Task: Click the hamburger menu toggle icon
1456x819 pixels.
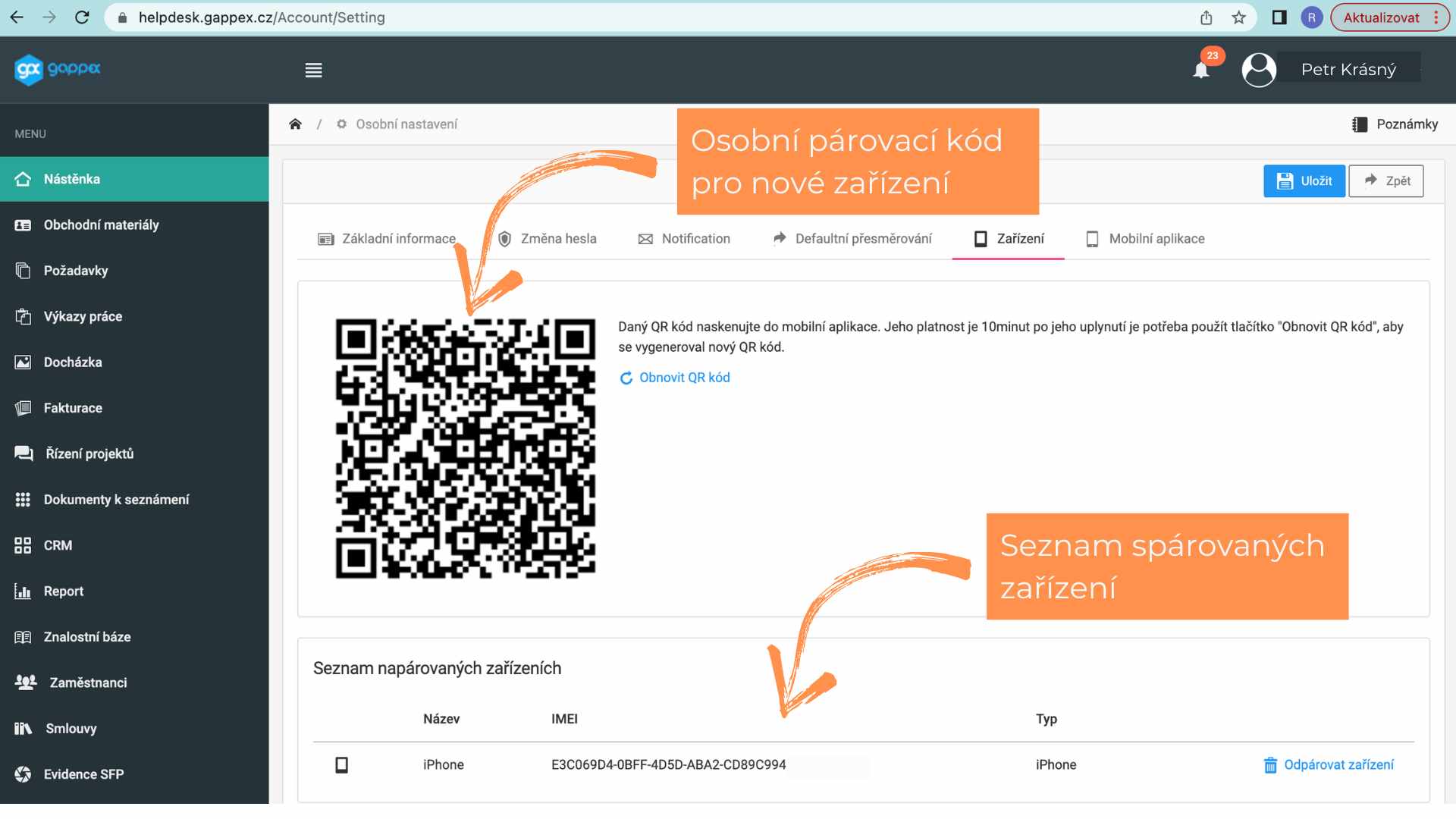Action: tap(313, 71)
